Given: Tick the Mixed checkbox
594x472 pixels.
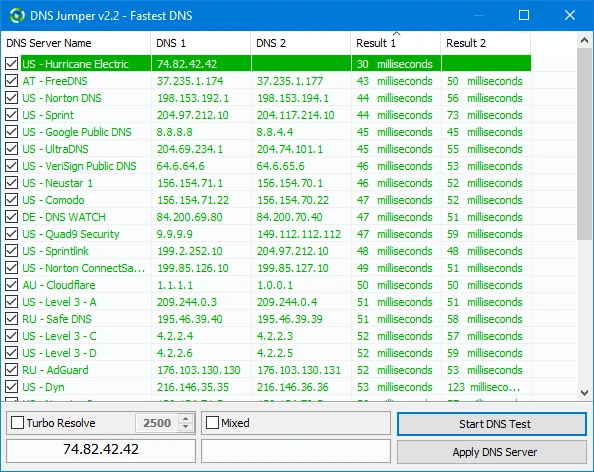Looking at the screenshot, I should tap(212, 423).
